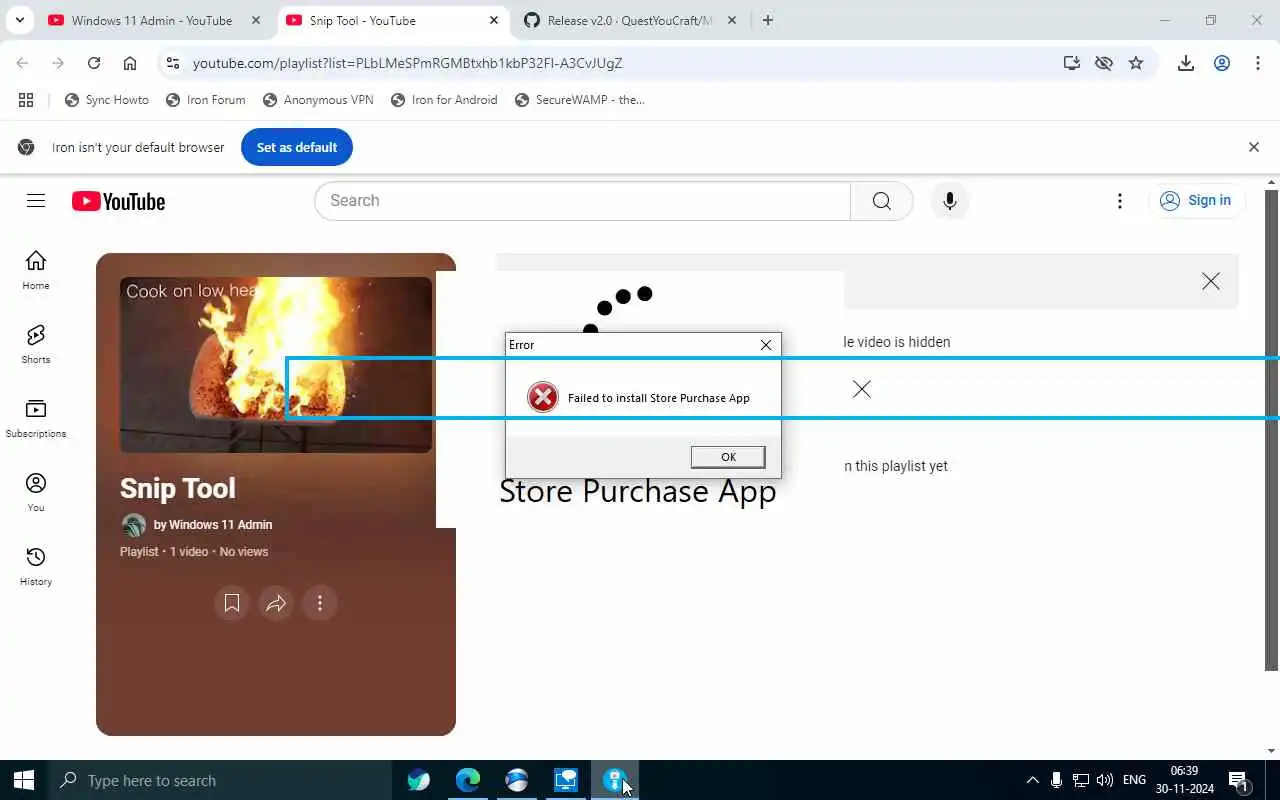Click the Sign in button

[1196, 201]
